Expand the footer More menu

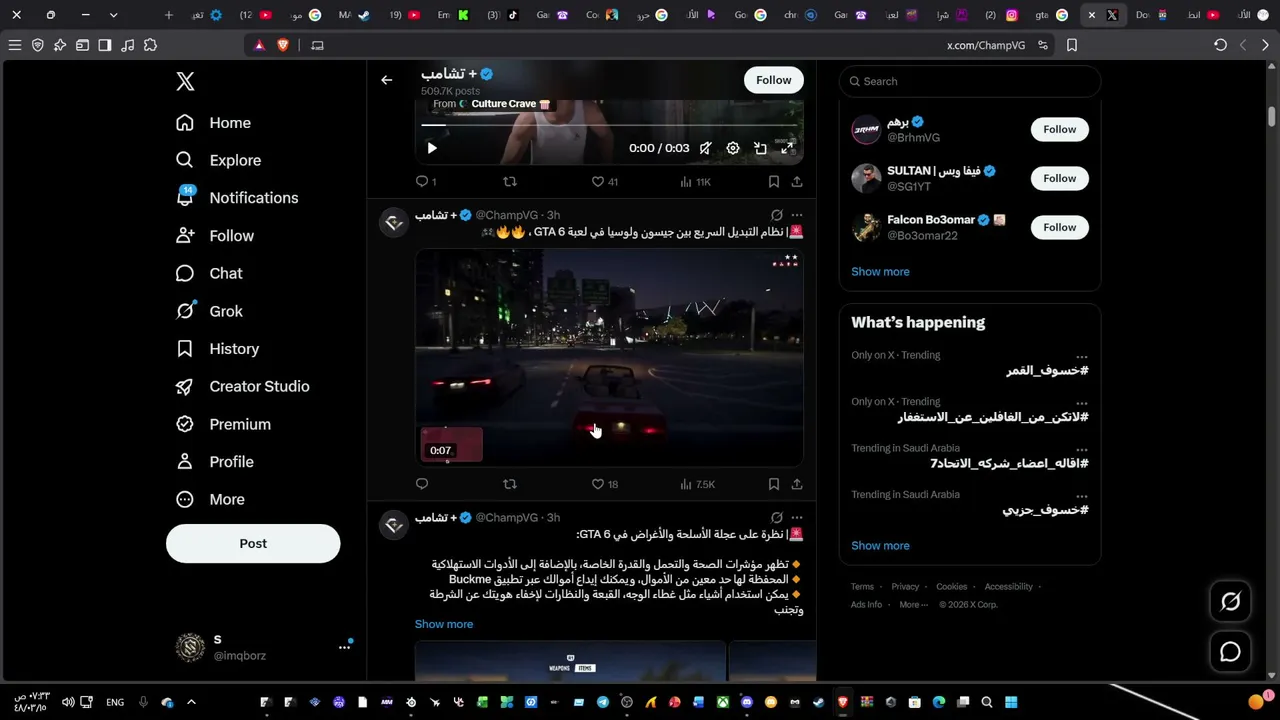913,605
